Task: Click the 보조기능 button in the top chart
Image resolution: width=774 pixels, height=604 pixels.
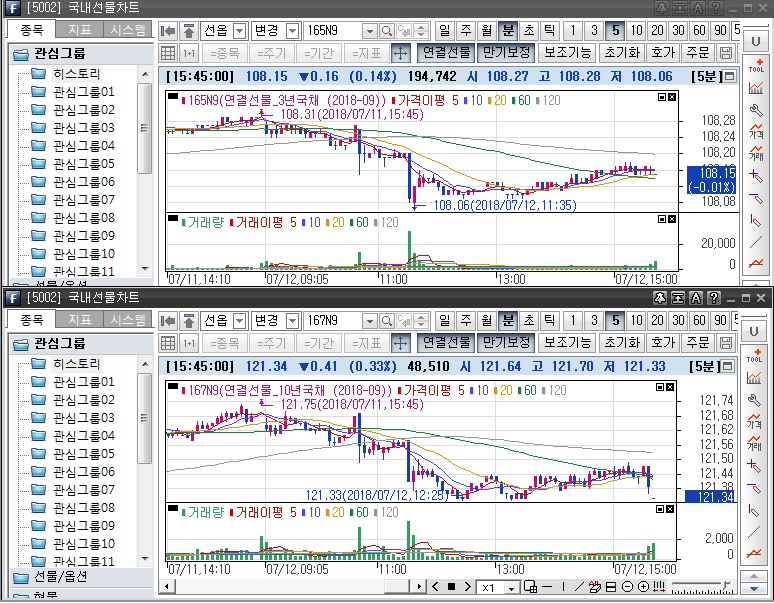Action: 567,52
